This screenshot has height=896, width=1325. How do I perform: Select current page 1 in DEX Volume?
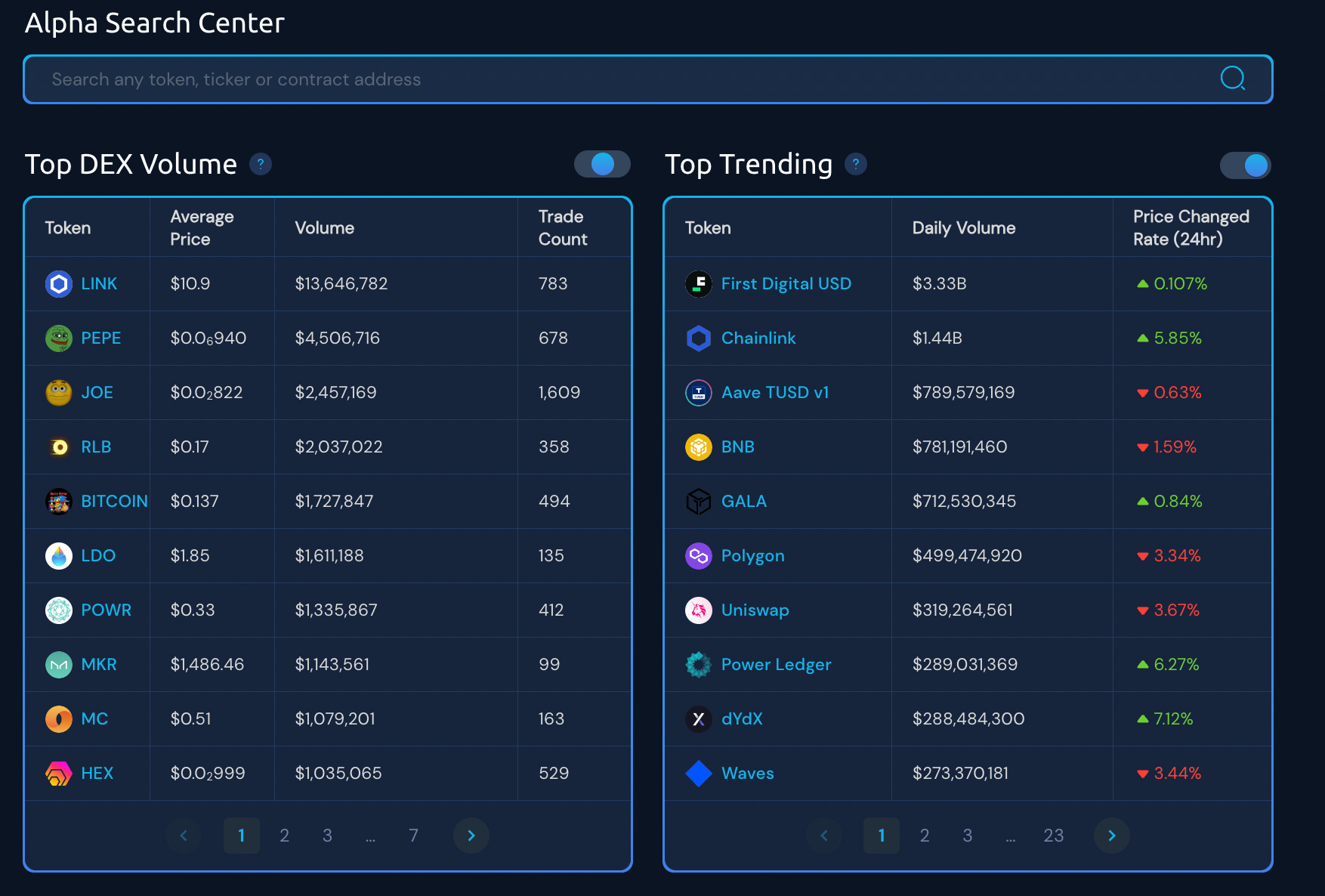(x=242, y=836)
